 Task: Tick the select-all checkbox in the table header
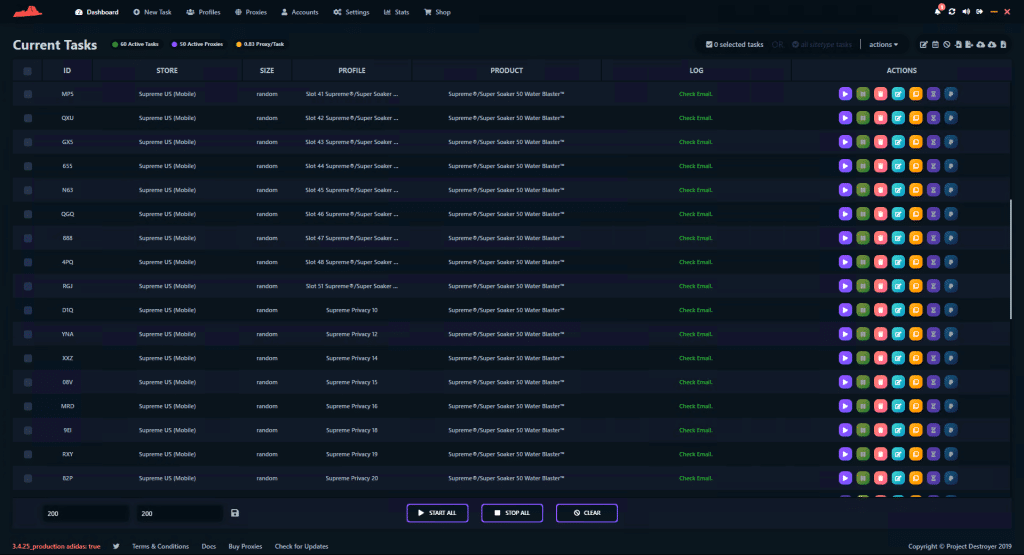27,71
